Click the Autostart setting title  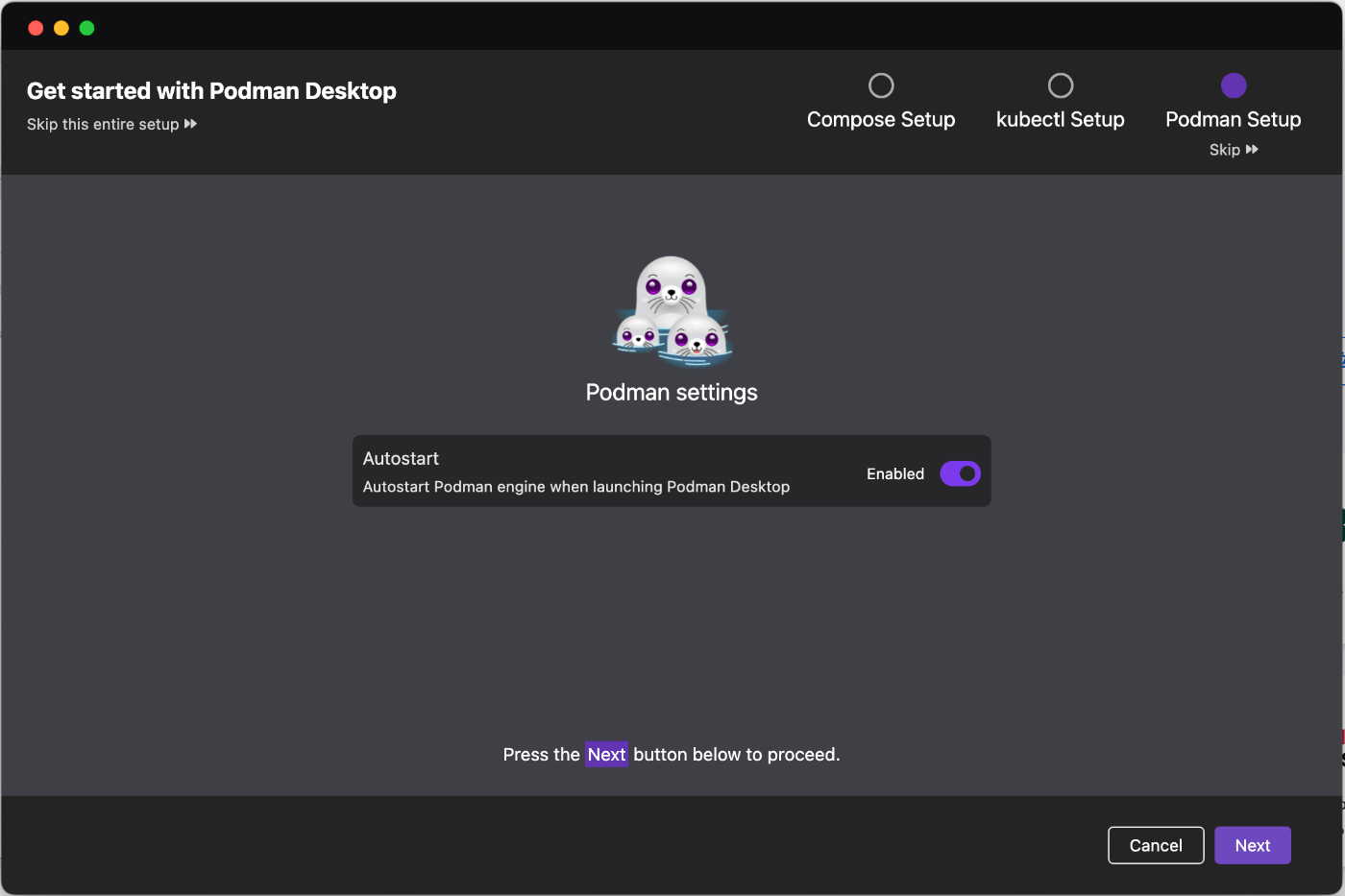click(x=401, y=458)
